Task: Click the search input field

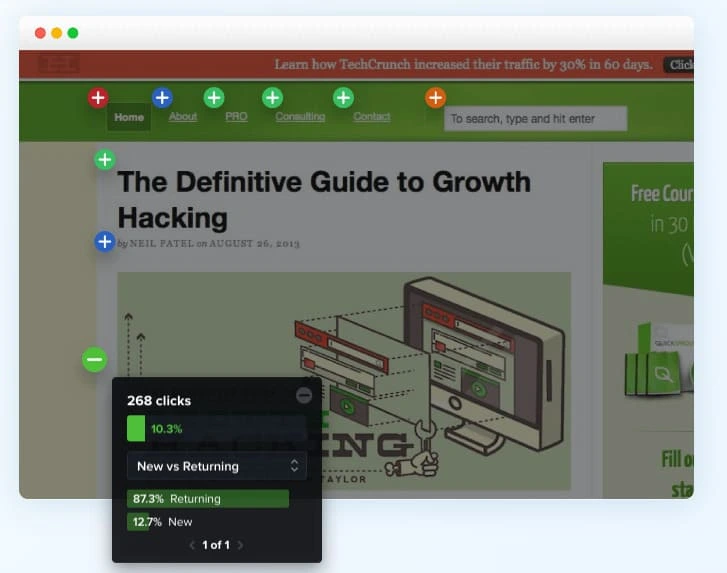Action: (535, 119)
